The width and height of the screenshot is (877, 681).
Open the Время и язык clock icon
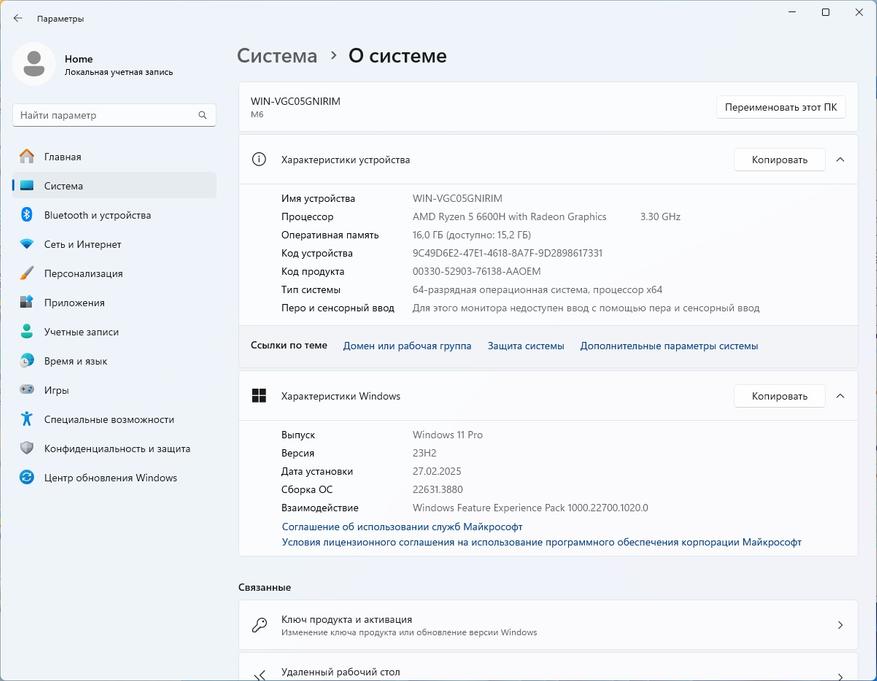coord(27,361)
